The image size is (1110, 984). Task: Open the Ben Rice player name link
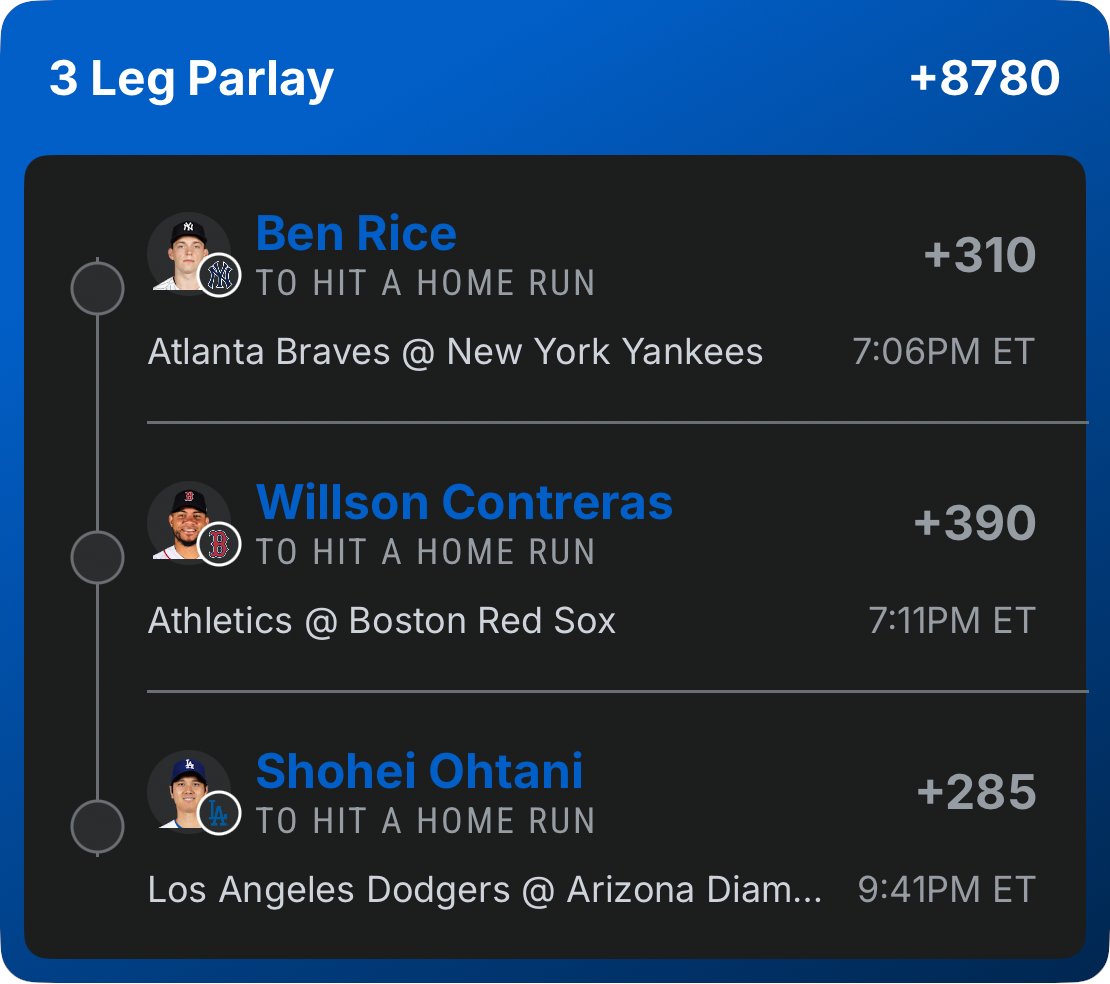(356, 233)
